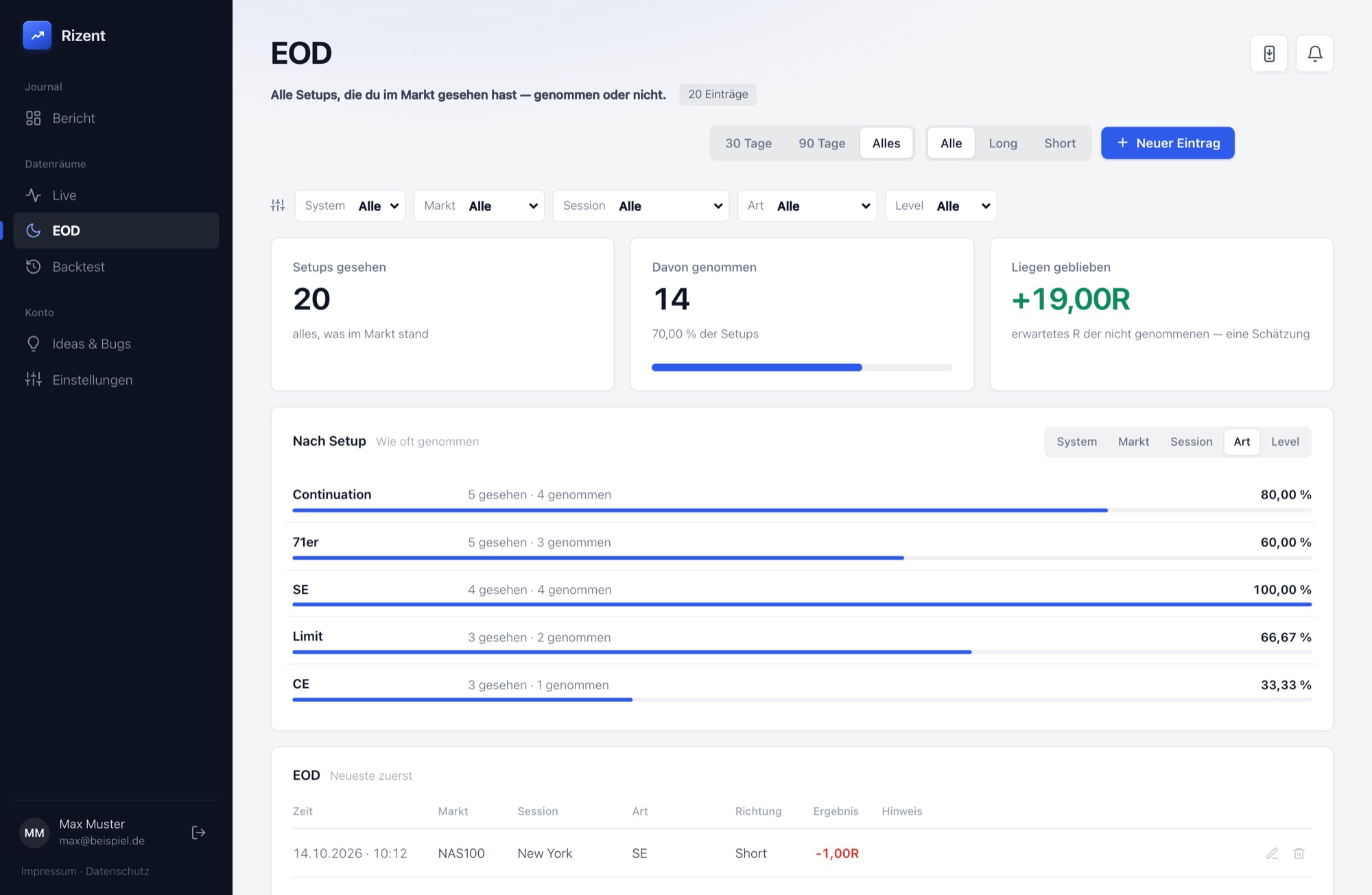This screenshot has width=1372, height=895.
Task: Open the Impressum link
Action: (49, 871)
